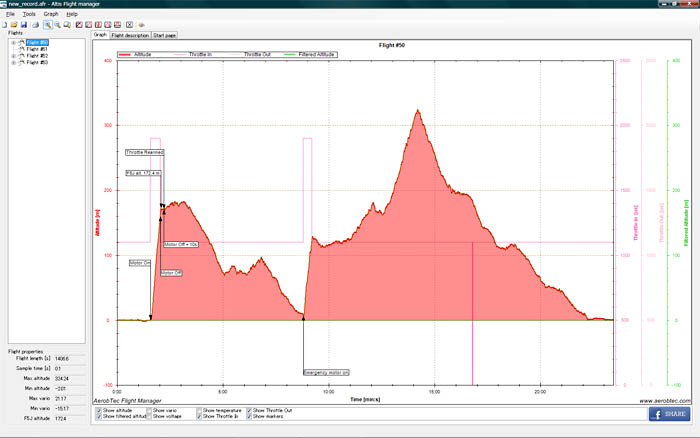Viewport: 700px width, 438px height.
Task: Click the glider icon beside Flight #53
Action: (21, 63)
